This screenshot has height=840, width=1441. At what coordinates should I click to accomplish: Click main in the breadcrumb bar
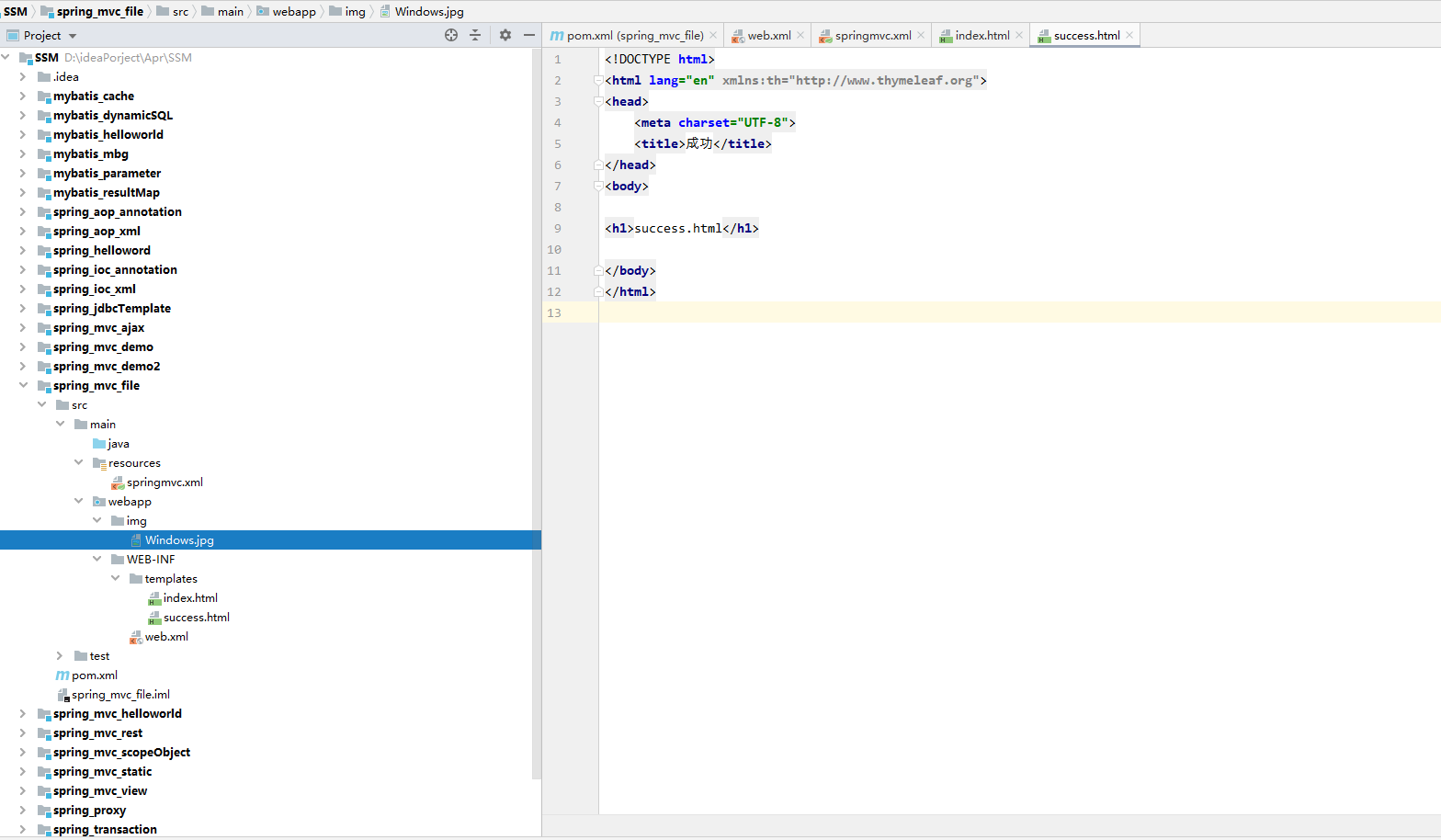[222, 11]
